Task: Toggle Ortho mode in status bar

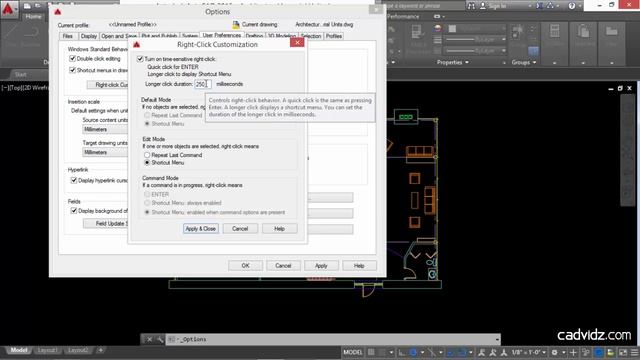Action: 402,352
